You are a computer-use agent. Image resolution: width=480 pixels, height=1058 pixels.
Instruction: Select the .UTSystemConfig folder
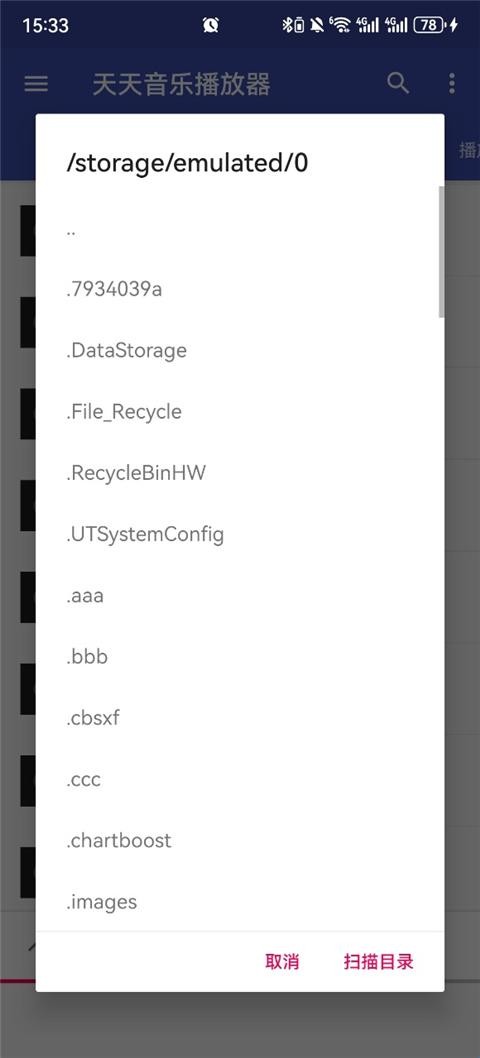pos(239,534)
